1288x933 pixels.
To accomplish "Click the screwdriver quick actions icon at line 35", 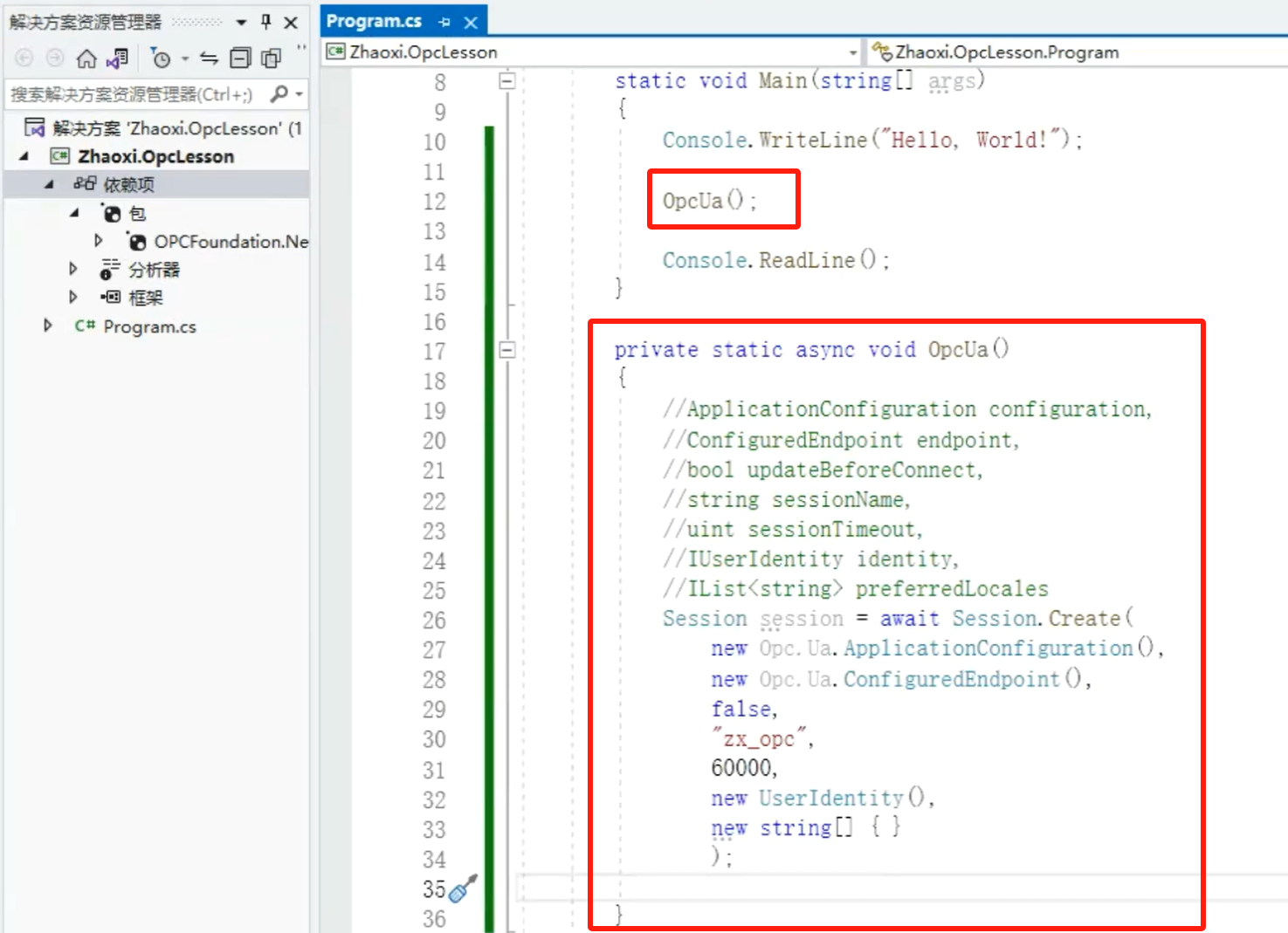I will tap(463, 888).
